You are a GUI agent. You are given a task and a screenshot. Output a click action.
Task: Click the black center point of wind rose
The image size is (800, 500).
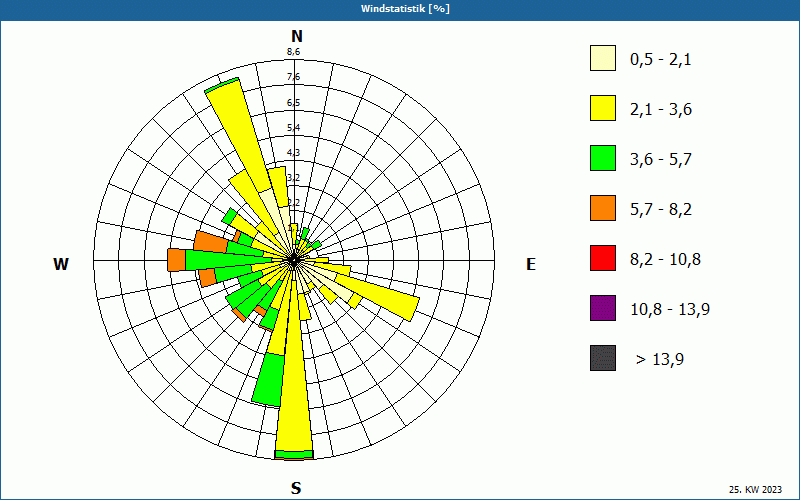pos(293,260)
